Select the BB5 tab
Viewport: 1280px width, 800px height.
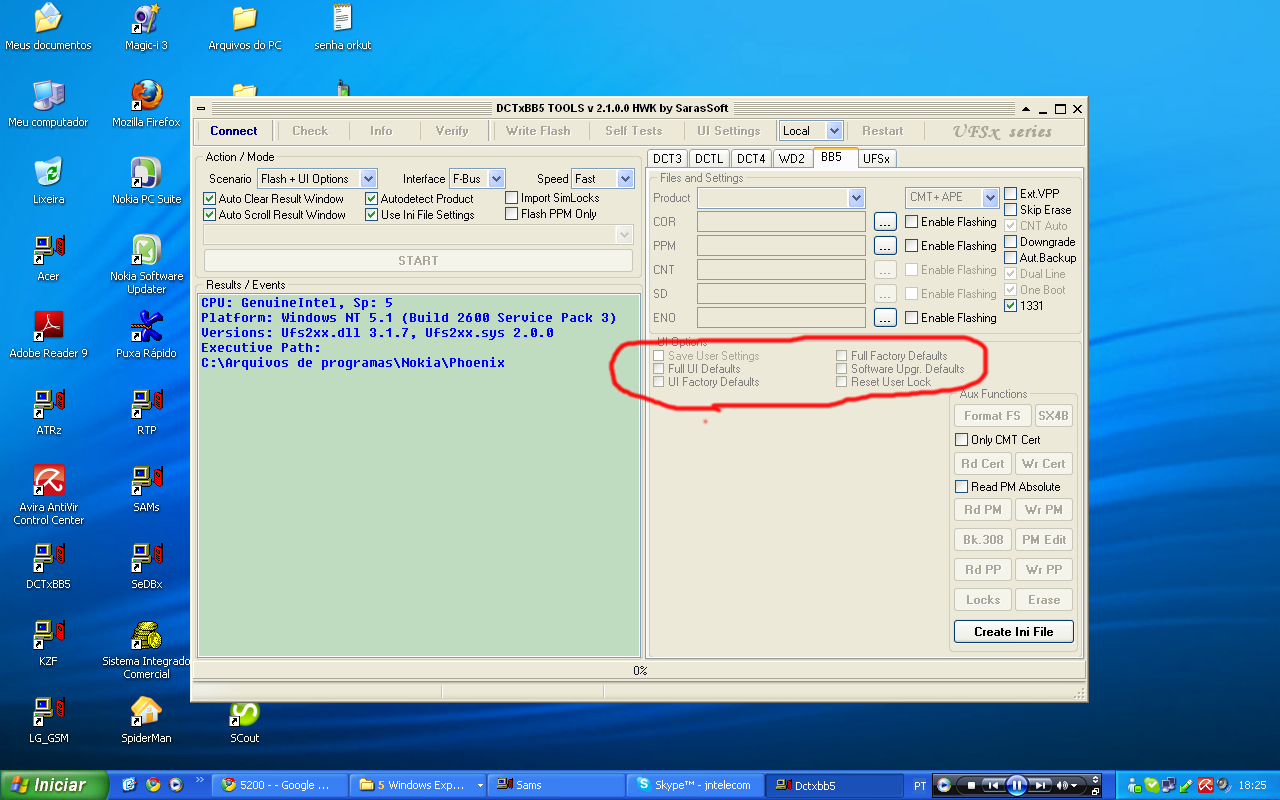pyautogui.click(x=835, y=157)
